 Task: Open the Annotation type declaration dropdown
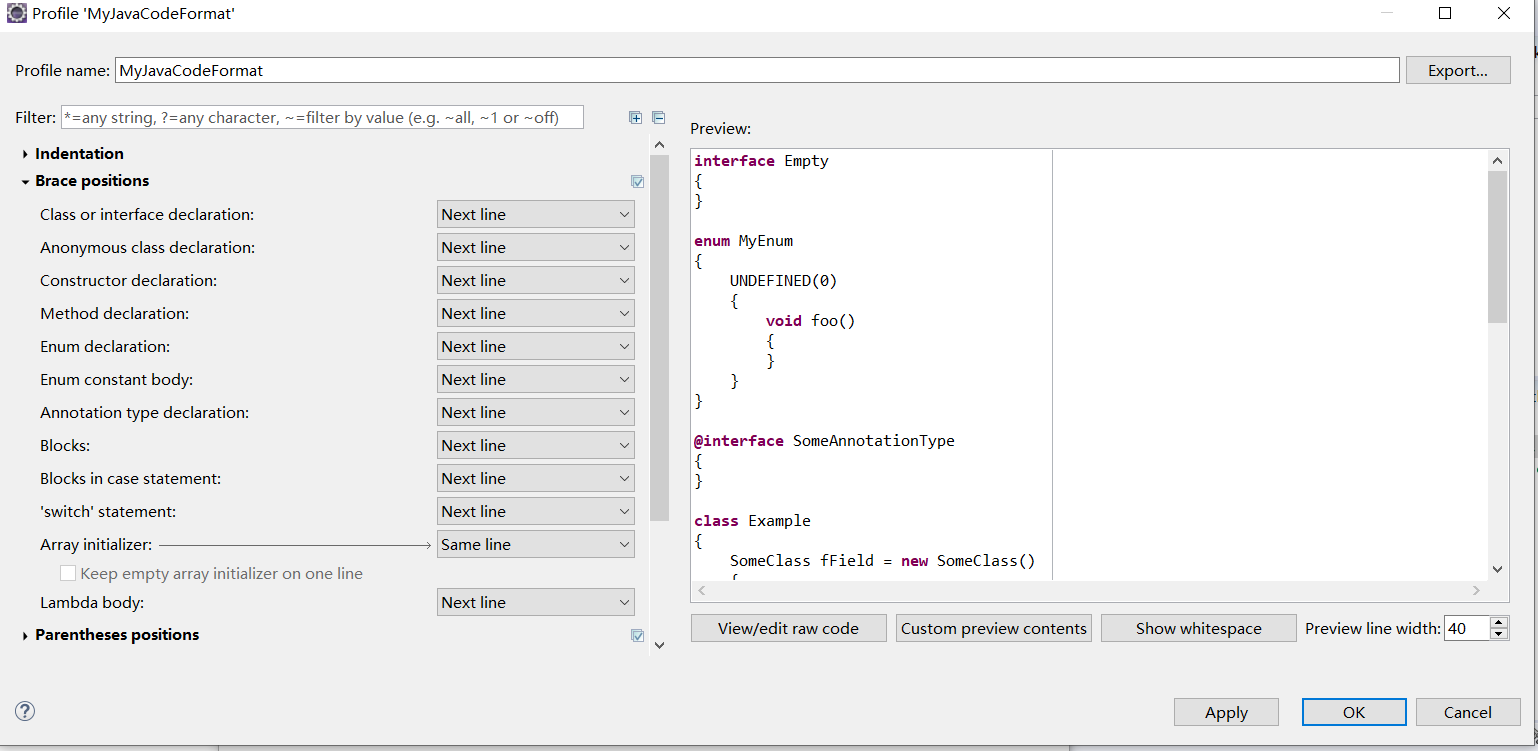[535, 412]
